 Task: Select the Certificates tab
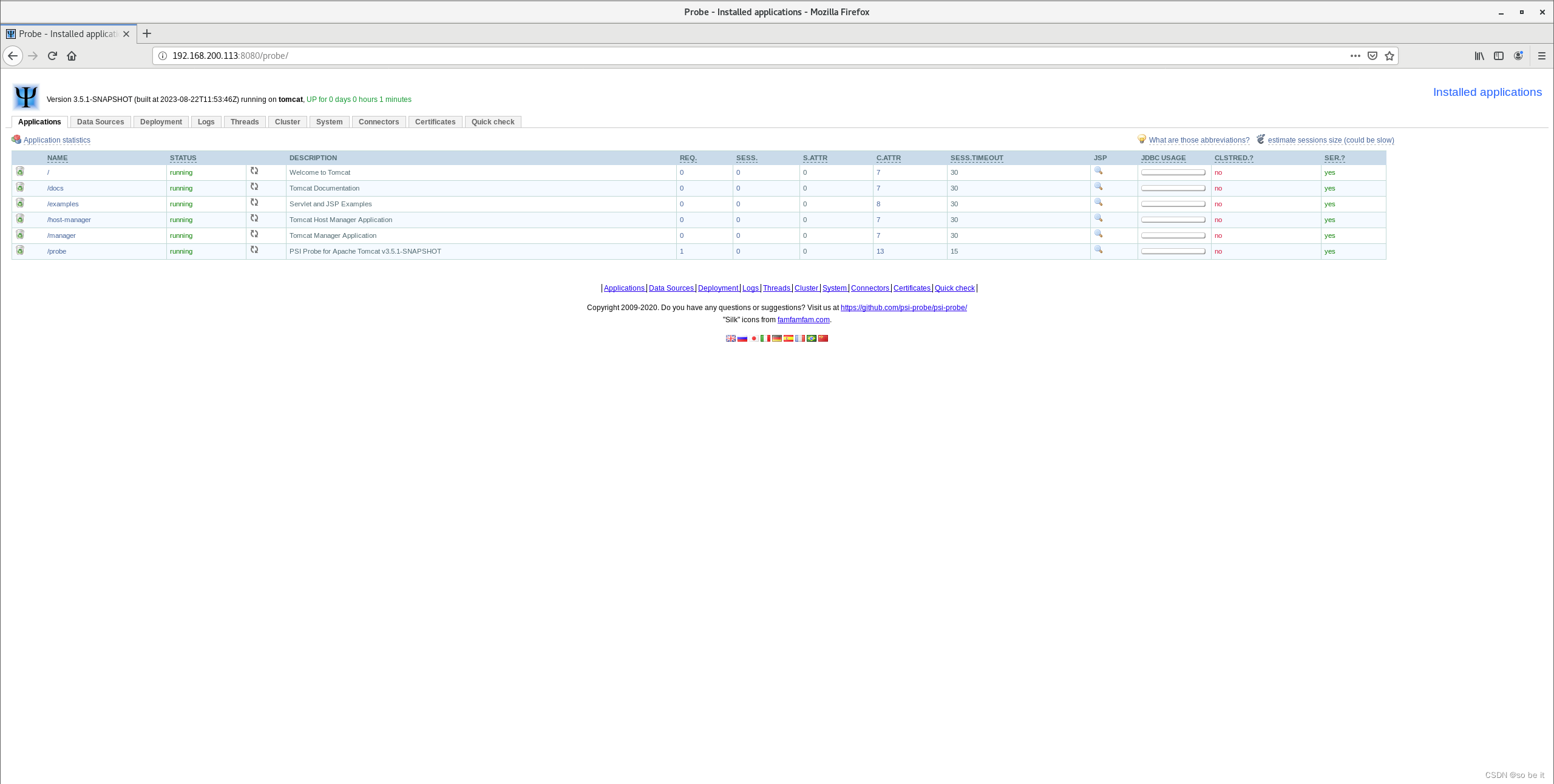[435, 121]
